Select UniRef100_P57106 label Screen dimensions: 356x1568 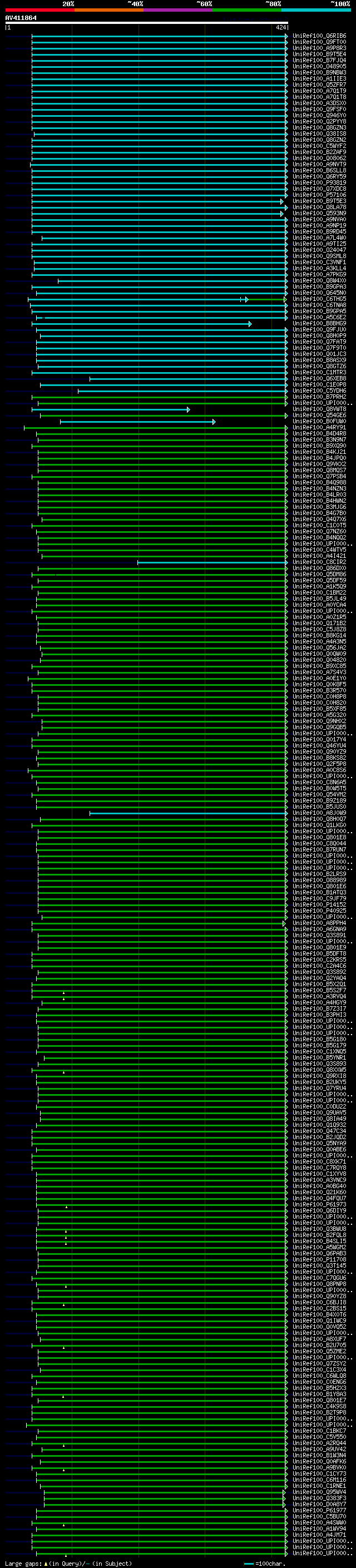(x=319, y=195)
